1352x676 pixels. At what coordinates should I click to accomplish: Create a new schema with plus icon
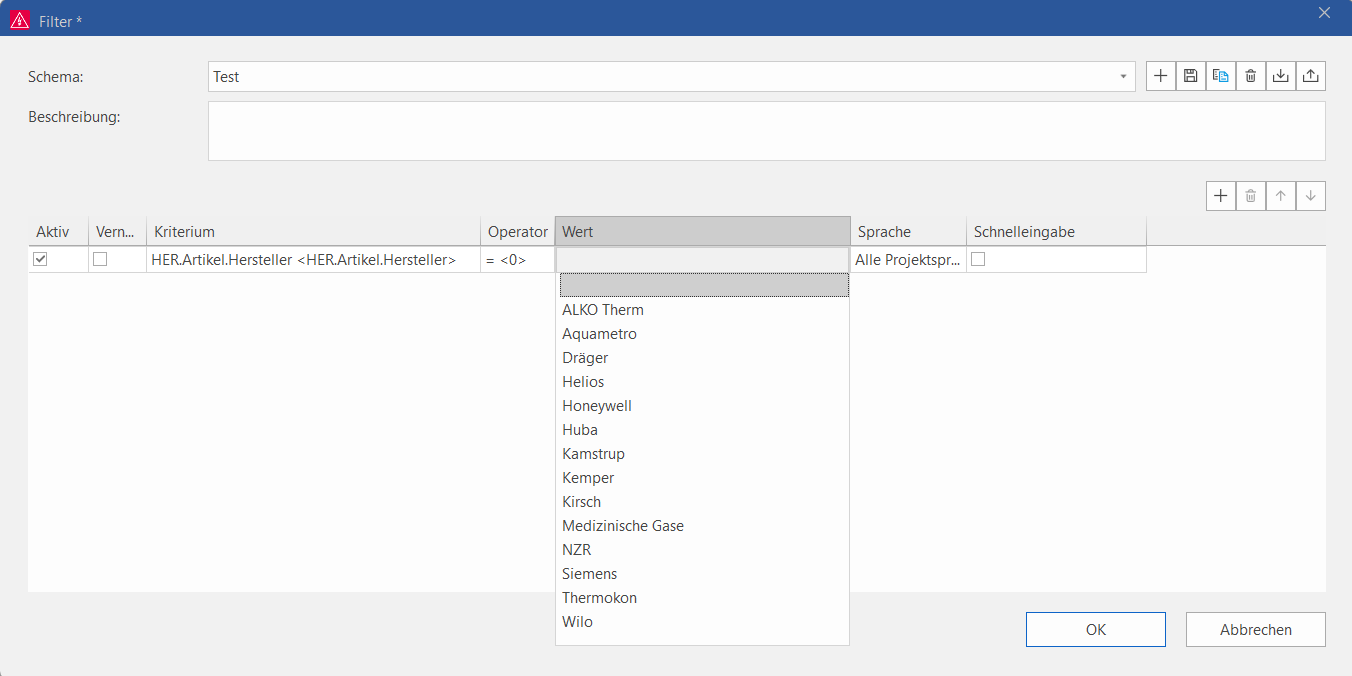(x=1160, y=76)
